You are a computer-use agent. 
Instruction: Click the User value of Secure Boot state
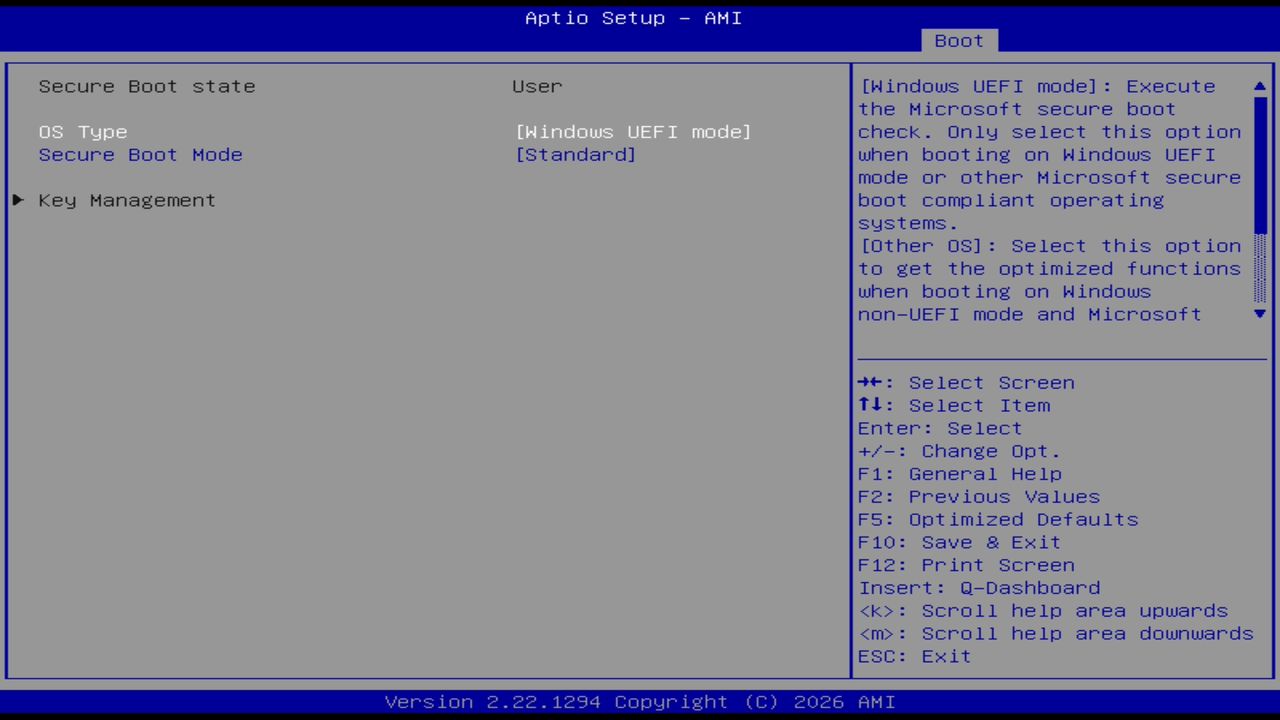pyautogui.click(x=536, y=86)
